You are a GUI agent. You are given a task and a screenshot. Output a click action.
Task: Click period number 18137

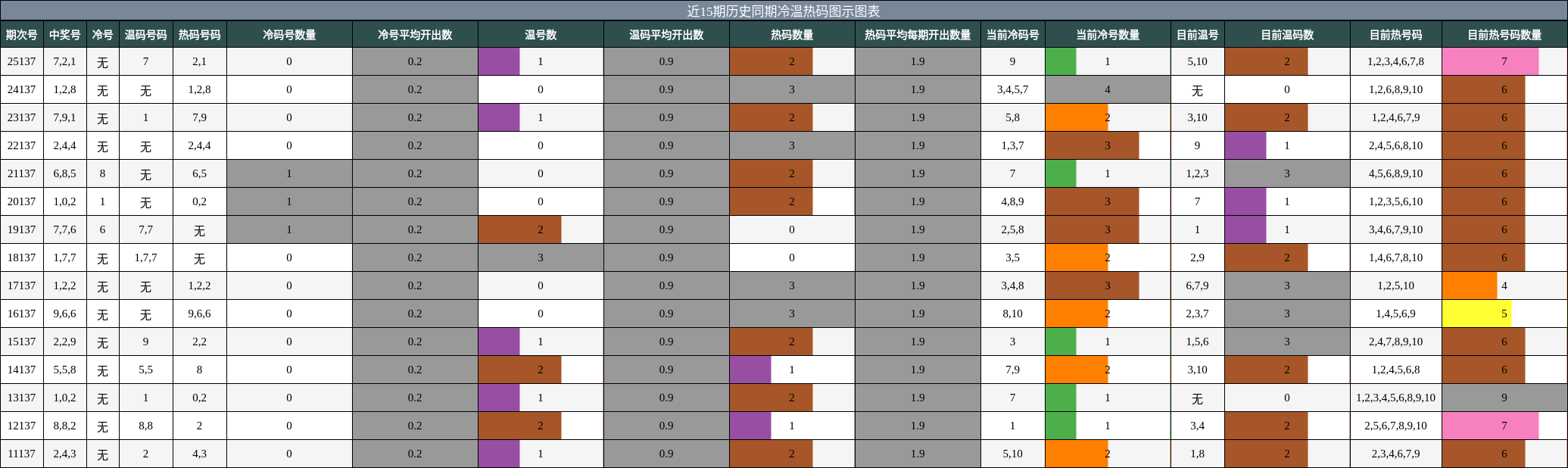click(21, 257)
